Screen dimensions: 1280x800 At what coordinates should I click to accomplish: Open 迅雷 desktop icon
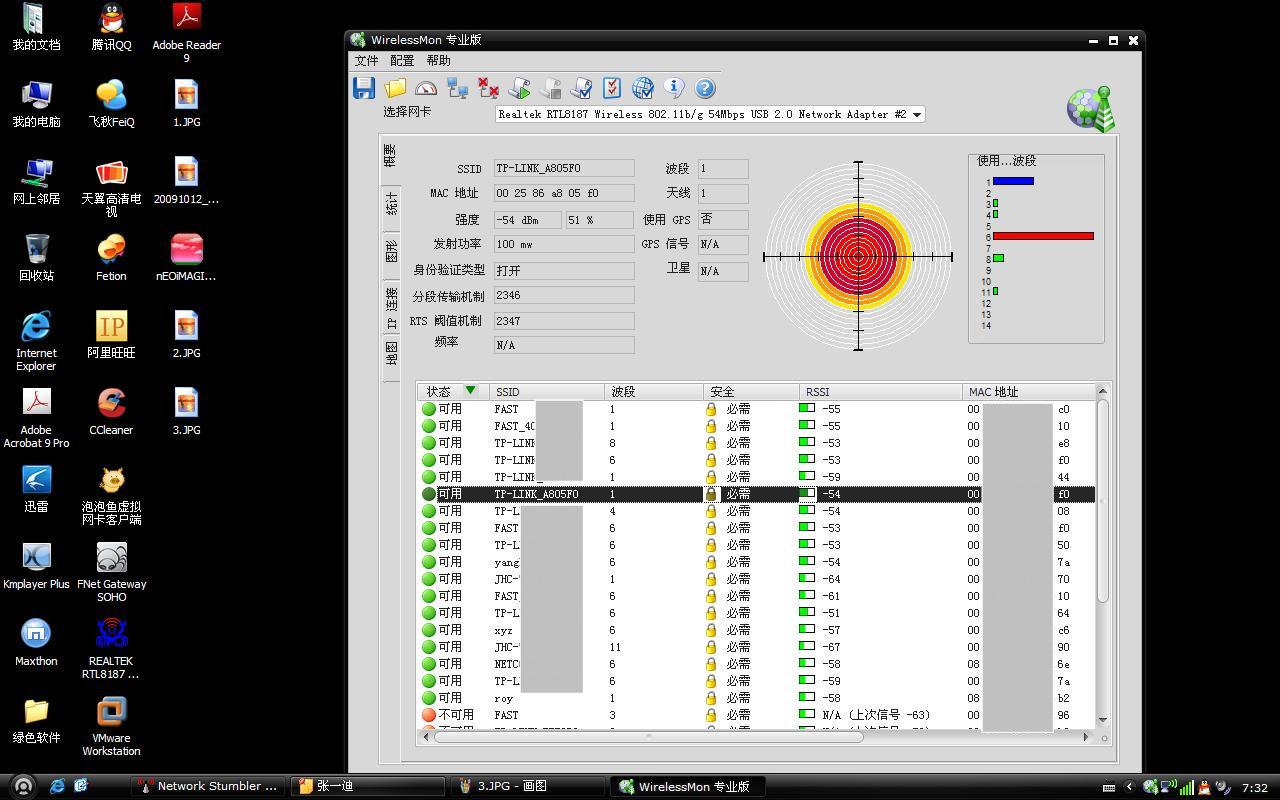36,489
